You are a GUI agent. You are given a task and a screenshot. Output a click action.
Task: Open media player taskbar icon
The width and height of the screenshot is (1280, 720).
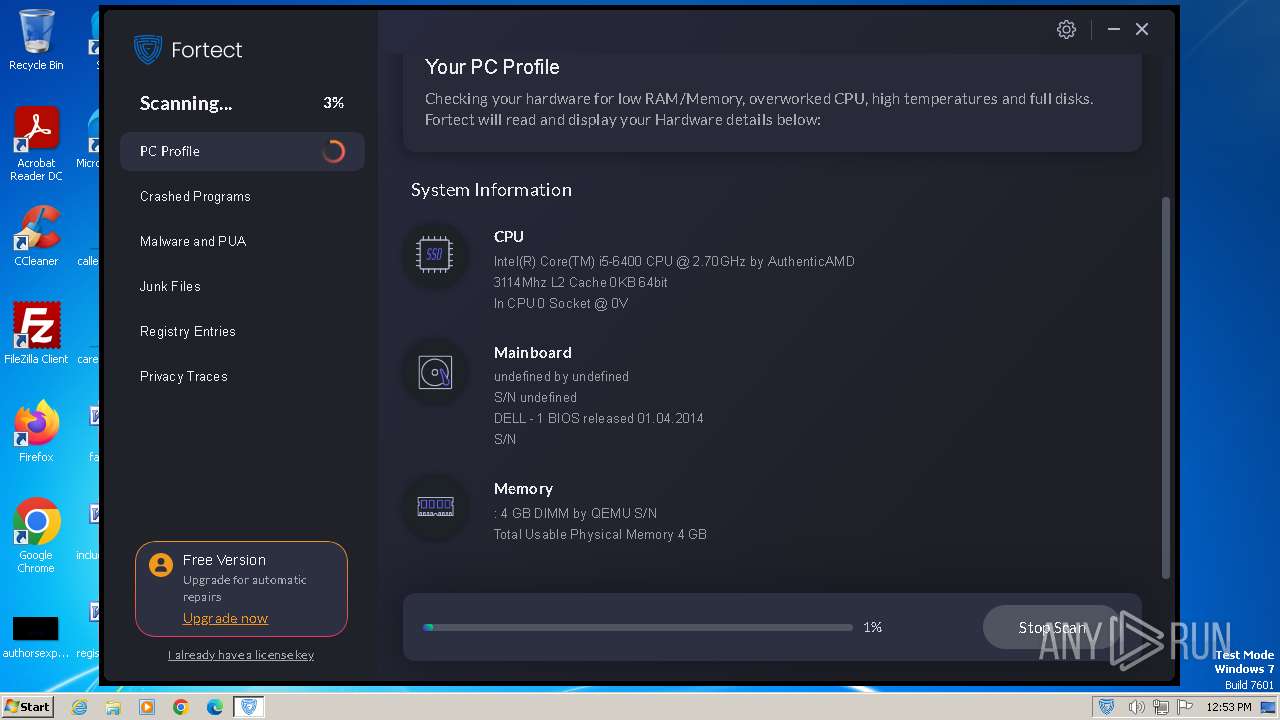[x=147, y=707]
